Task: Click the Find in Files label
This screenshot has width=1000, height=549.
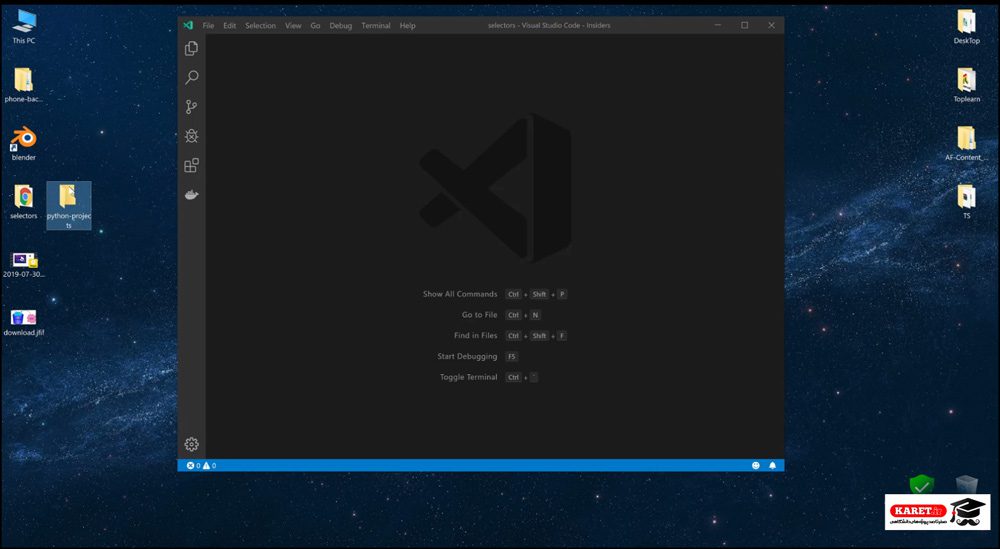Action: pos(476,335)
